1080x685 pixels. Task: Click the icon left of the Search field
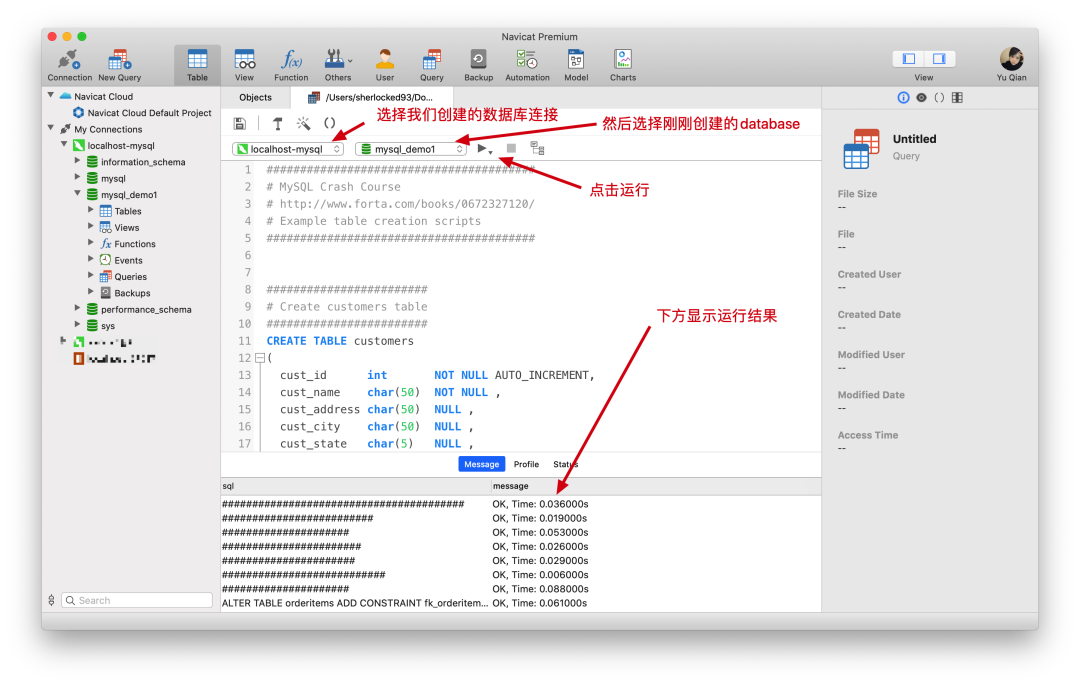(51, 600)
